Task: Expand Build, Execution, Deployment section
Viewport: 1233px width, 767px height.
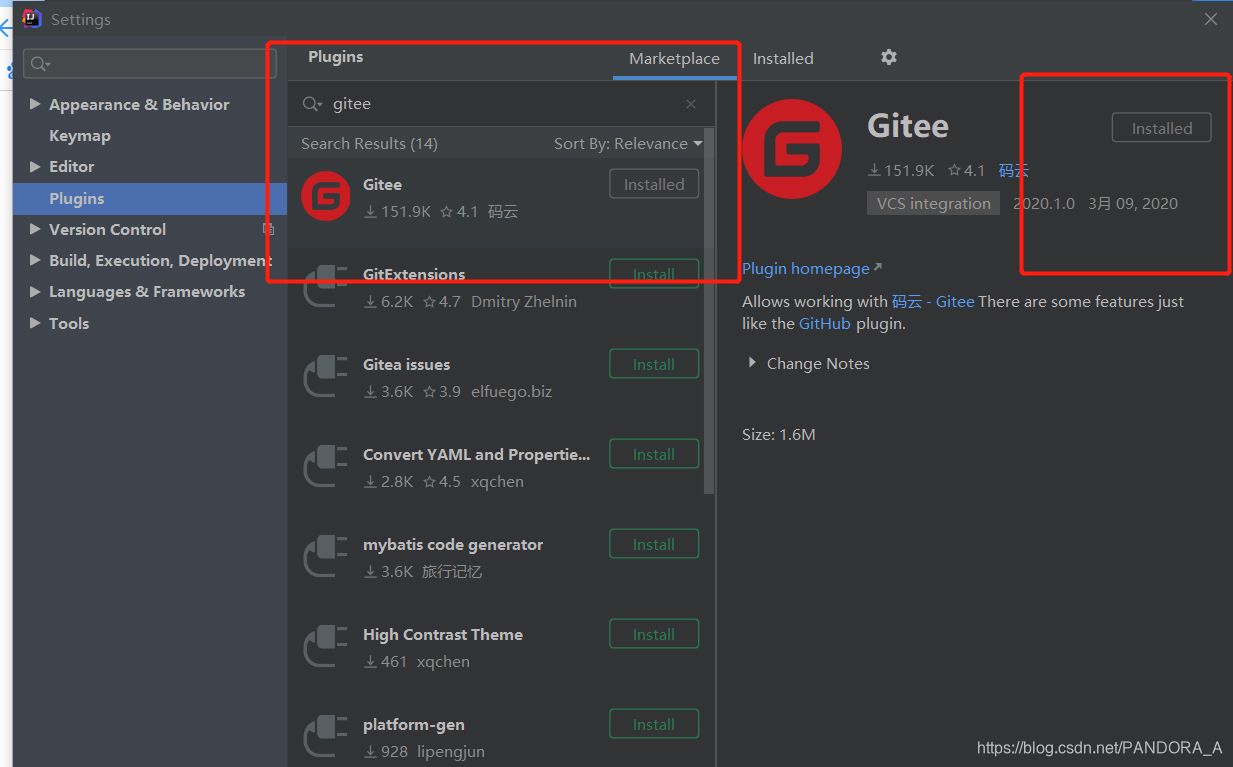Action: (36, 260)
